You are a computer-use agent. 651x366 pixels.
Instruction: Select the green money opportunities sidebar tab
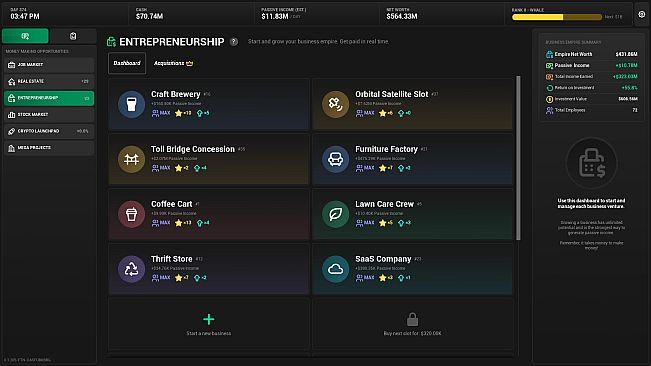(x=25, y=36)
